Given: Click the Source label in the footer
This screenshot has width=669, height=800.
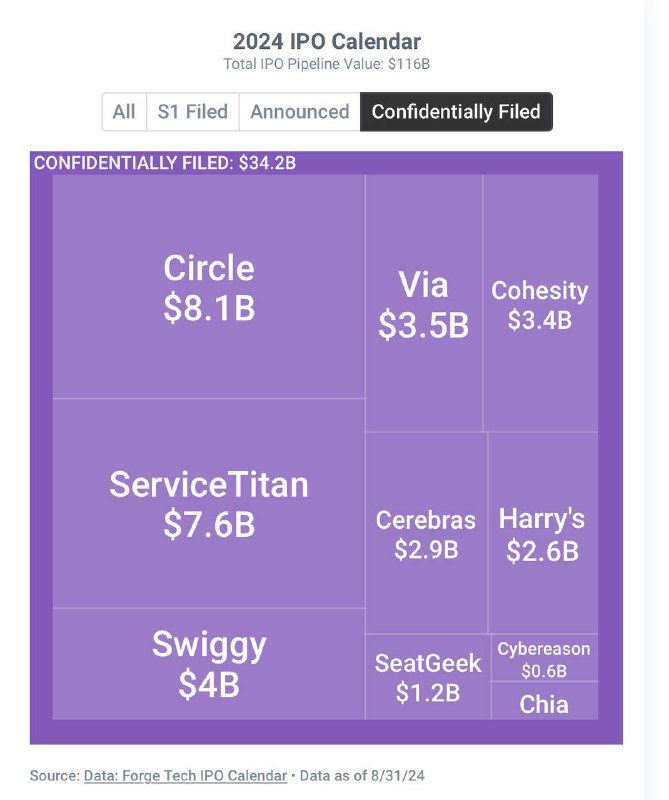Looking at the screenshot, I should [54, 776].
